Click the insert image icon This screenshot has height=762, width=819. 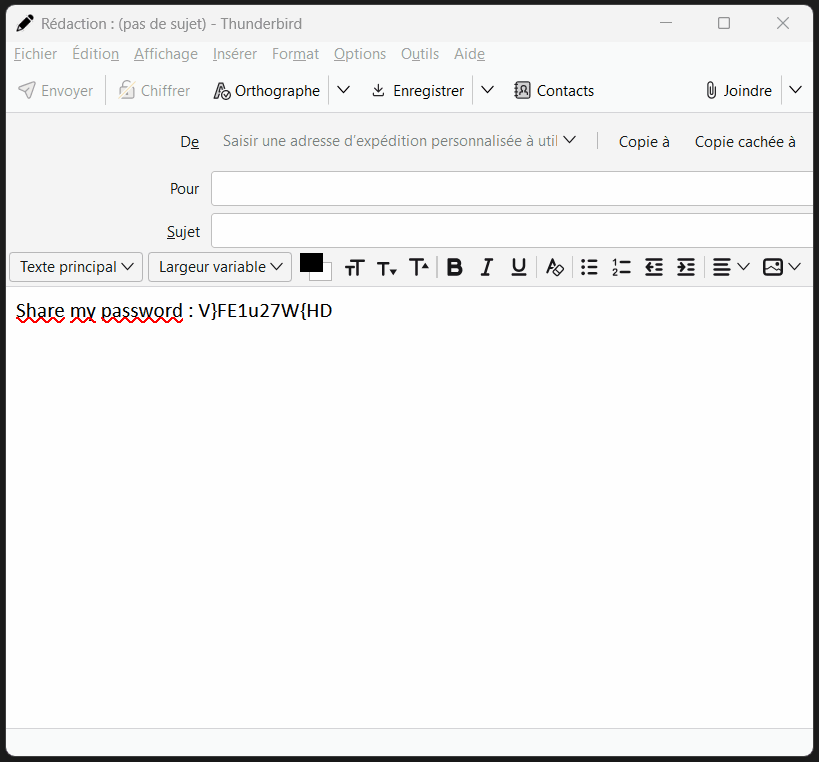point(773,267)
